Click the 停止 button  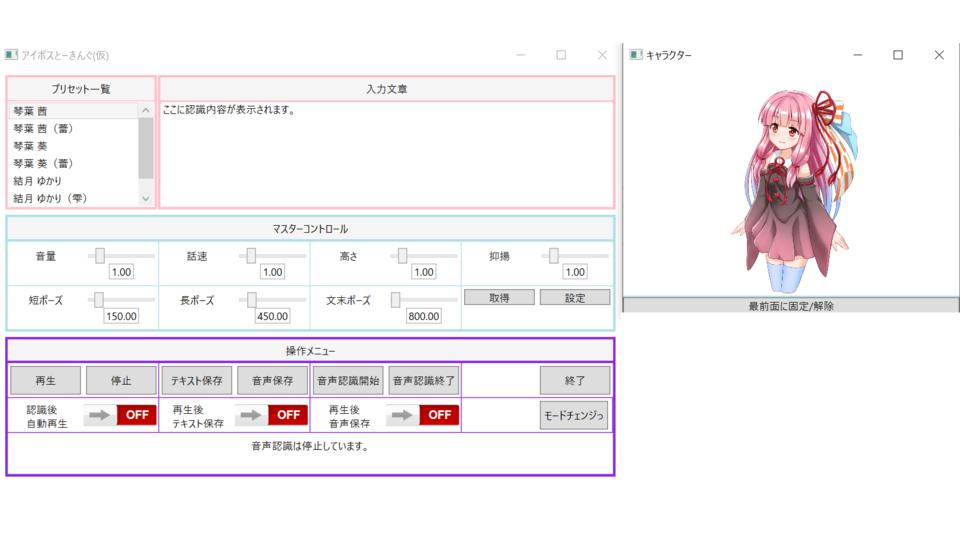point(121,380)
